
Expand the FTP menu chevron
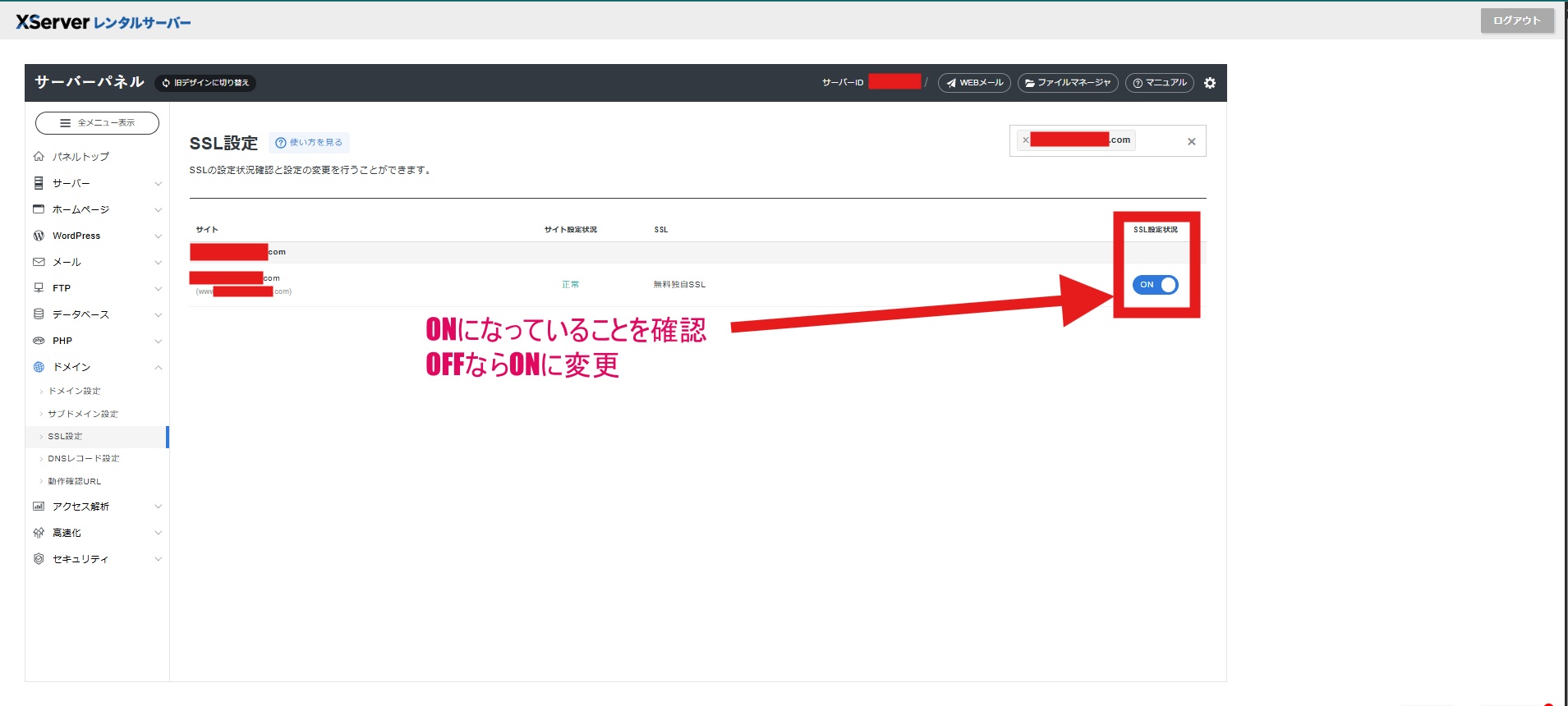click(x=159, y=289)
